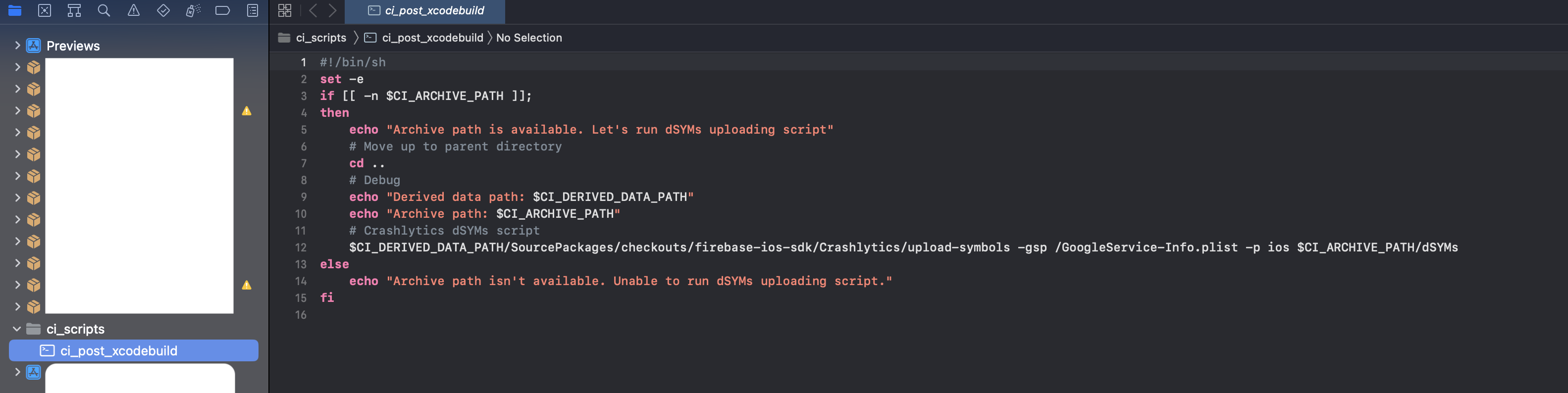
Task: Select ci_post_xcodebuild file in navigator
Action: pyautogui.click(x=134, y=351)
